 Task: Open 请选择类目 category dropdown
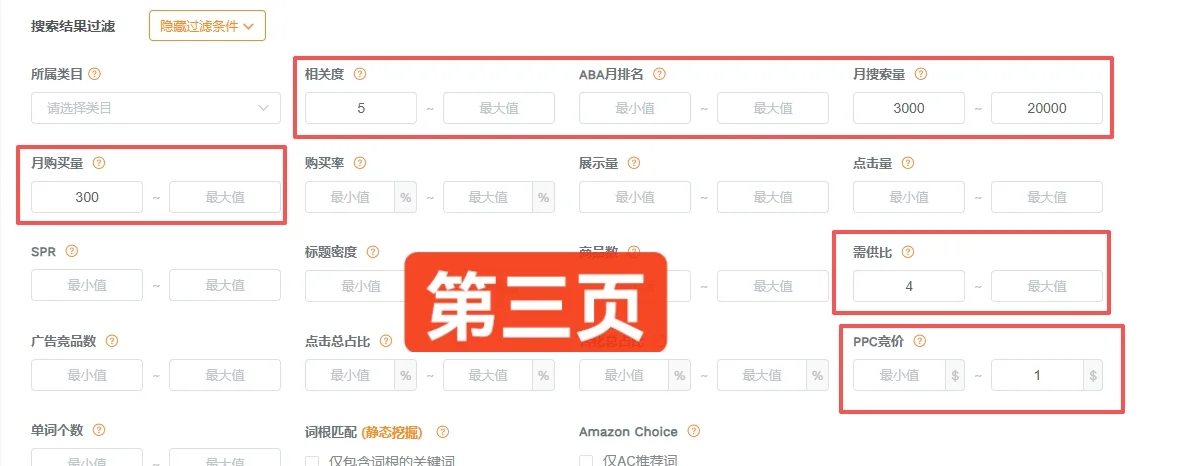tap(156, 108)
